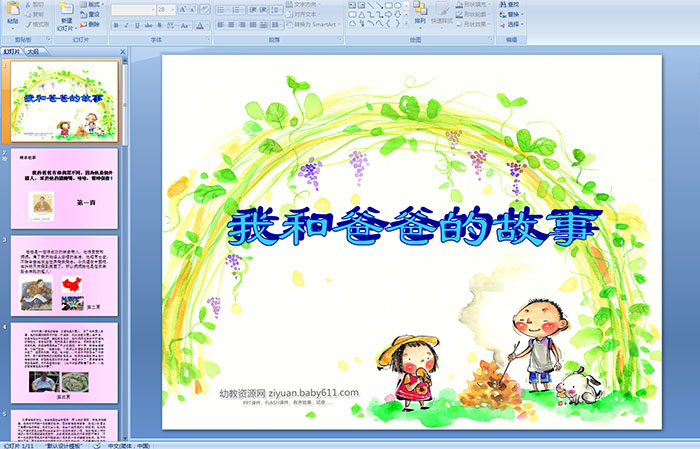Select the Right Arrow block shape

(x=388, y=15)
